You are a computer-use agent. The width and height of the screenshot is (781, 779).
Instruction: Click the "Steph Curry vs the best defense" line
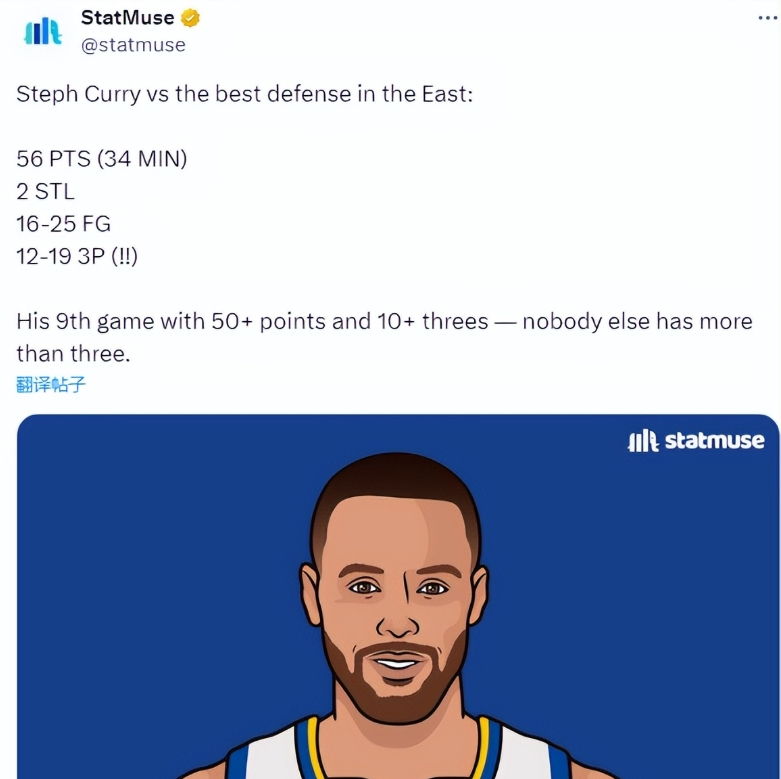point(244,95)
